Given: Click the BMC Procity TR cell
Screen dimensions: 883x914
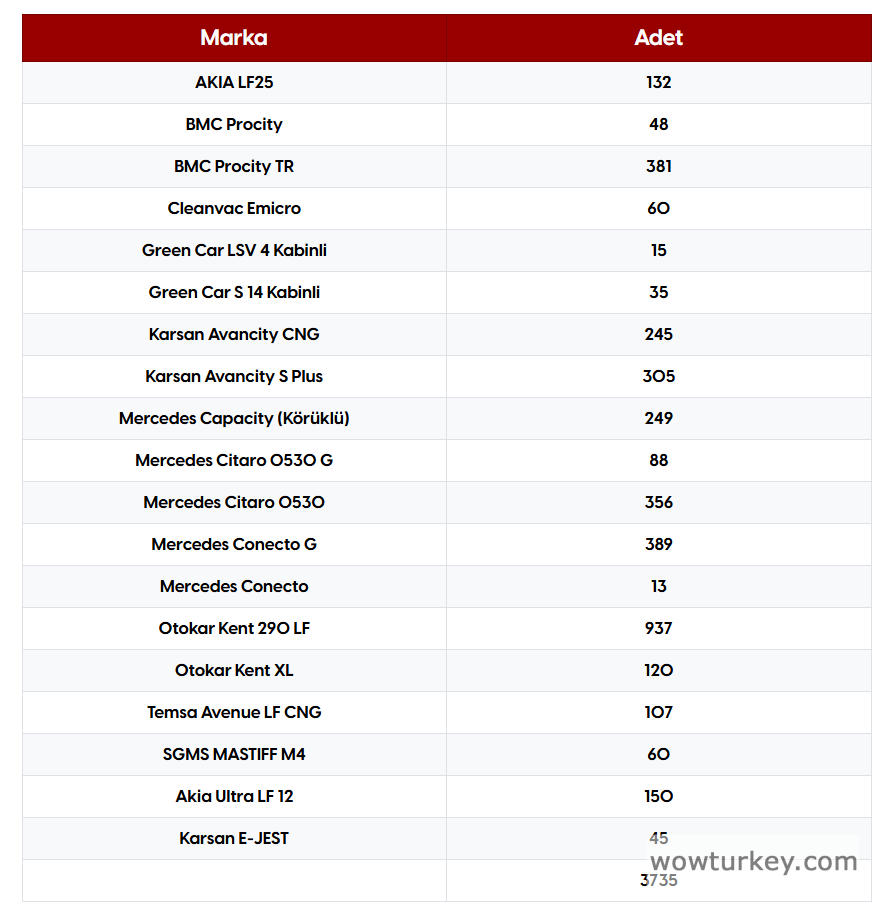Looking at the screenshot, I should pos(234,166).
